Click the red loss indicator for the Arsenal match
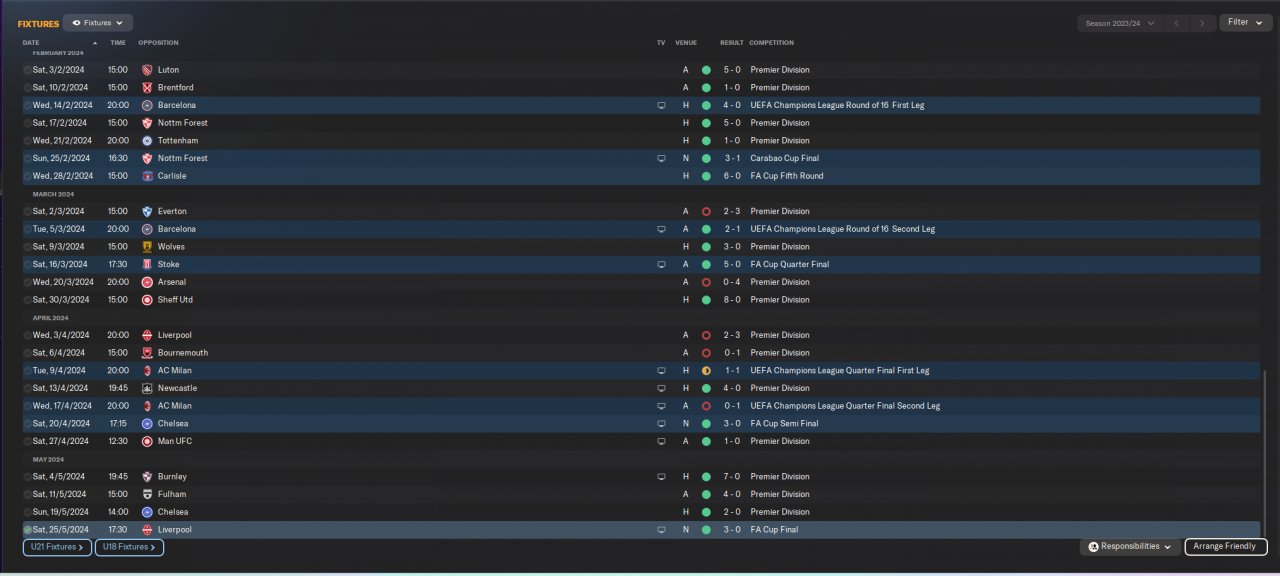The height and width of the screenshot is (576, 1280). tap(706, 282)
